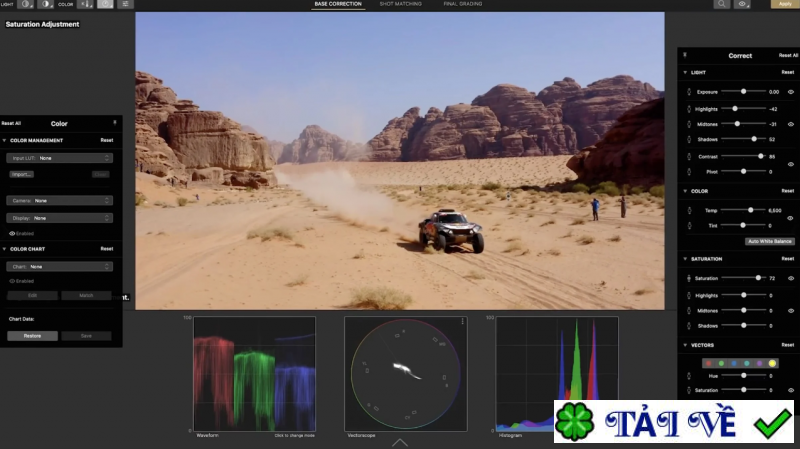This screenshot has height=449, width=800.
Task: Click the Waveform scope display
Action: point(254,374)
